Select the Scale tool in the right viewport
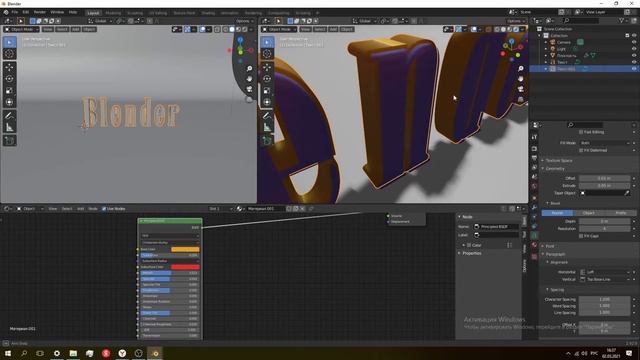 267,91
